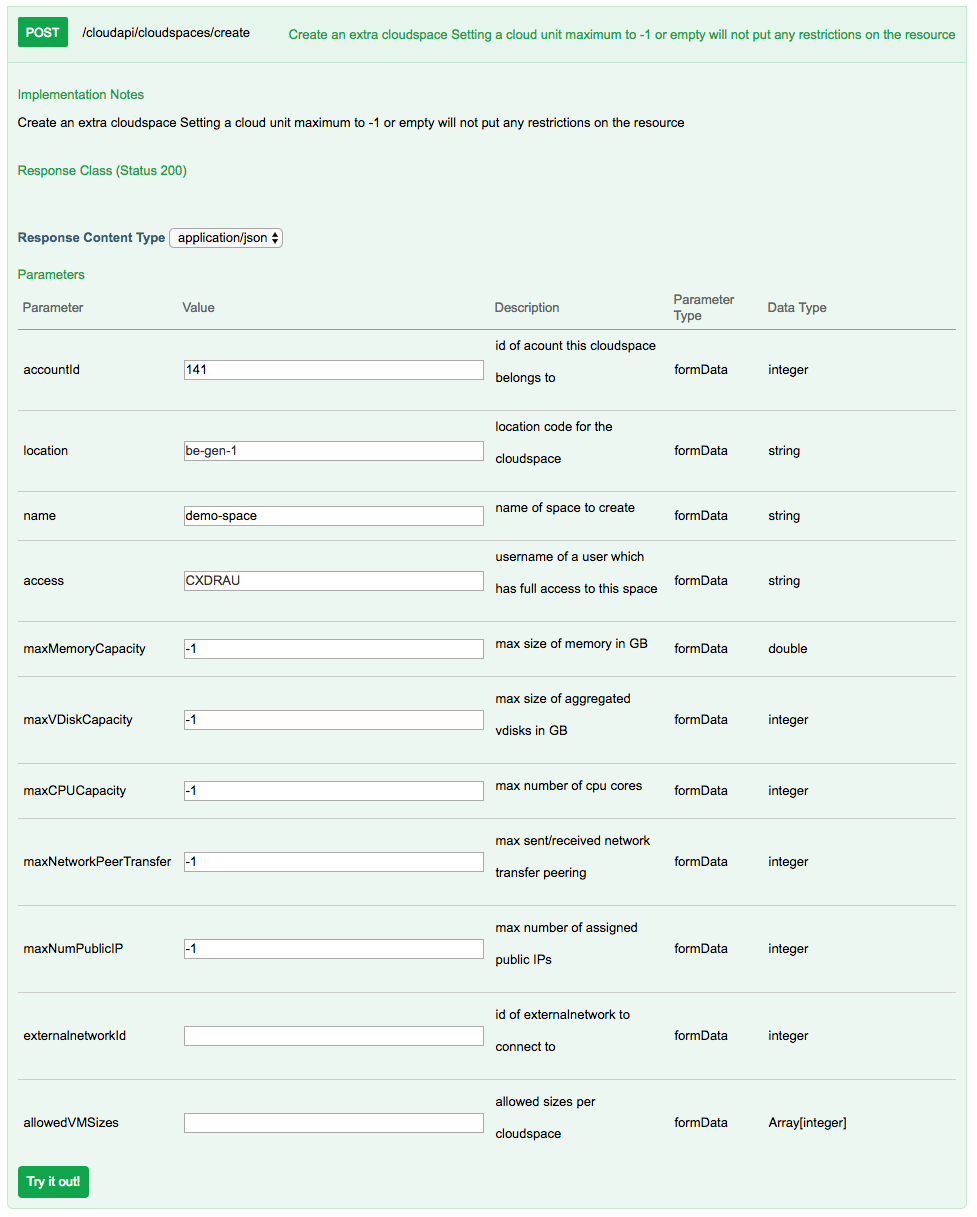Click the maxVDiskCapacity input box
The width and height of the screenshot is (977, 1217).
(x=333, y=720)
